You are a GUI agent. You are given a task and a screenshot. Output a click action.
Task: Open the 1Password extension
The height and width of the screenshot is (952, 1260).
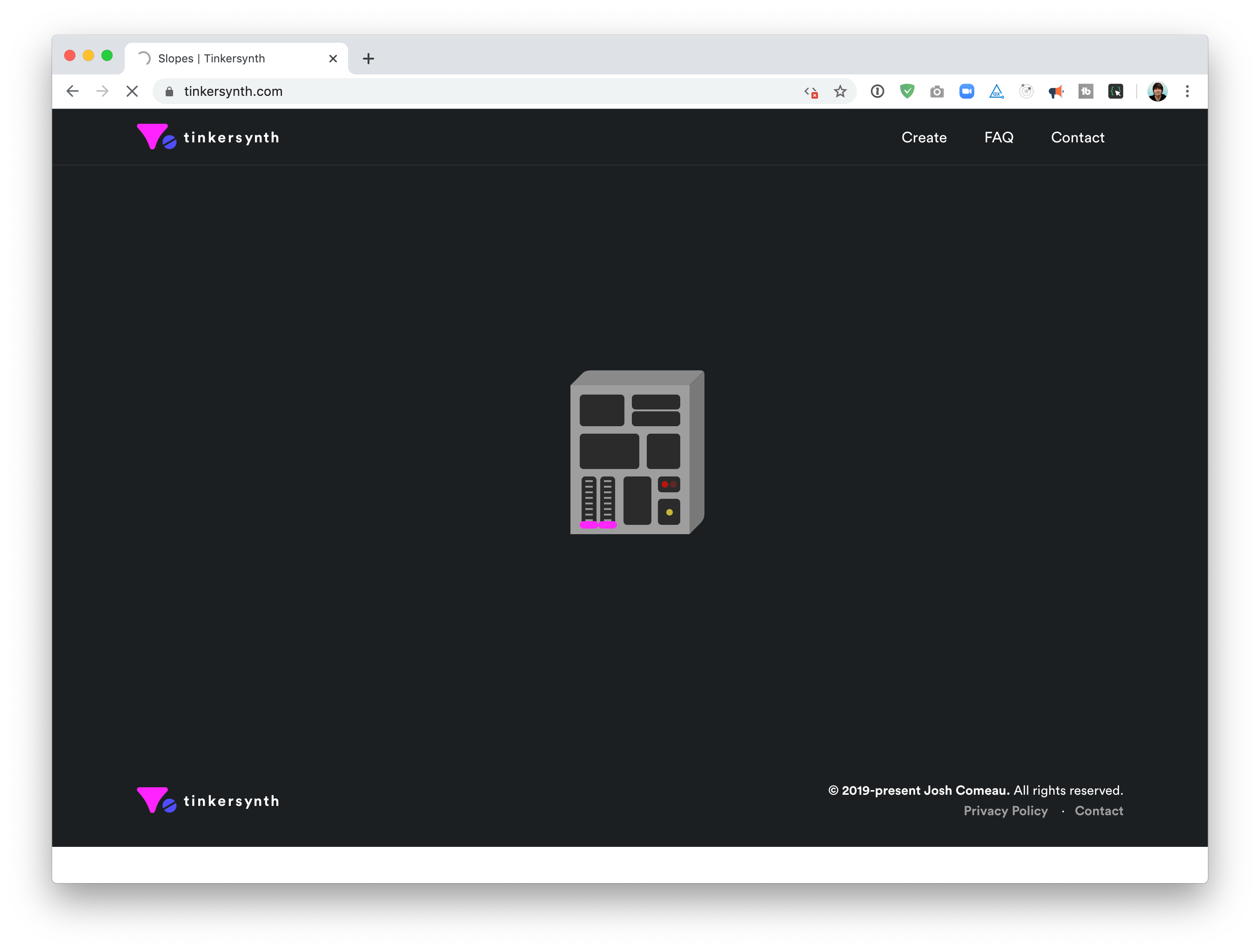(877, 91)
